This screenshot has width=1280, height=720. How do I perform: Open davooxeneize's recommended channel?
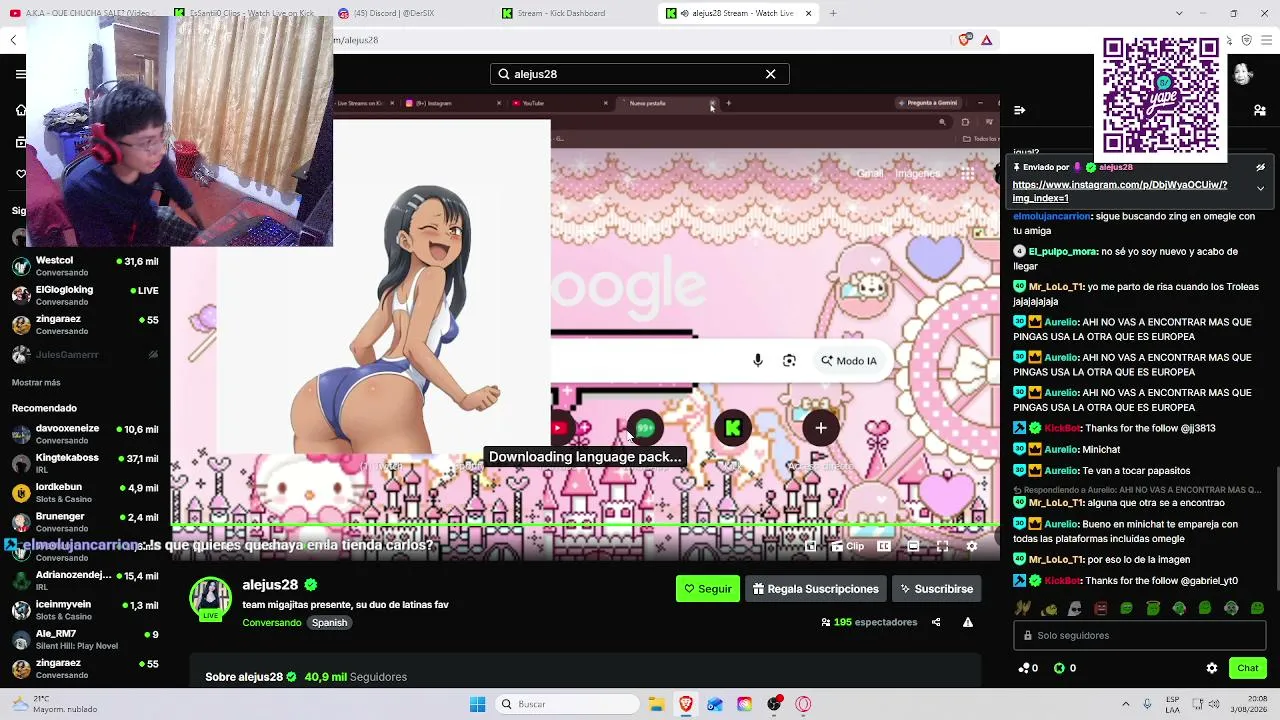[x=85, y=434]
